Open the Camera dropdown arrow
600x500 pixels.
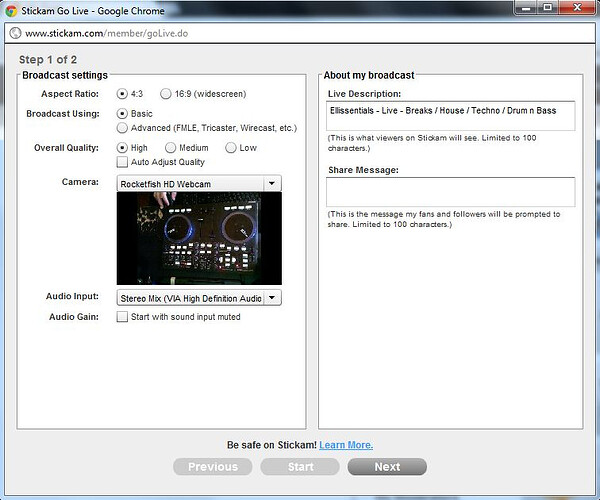(272, 184)
